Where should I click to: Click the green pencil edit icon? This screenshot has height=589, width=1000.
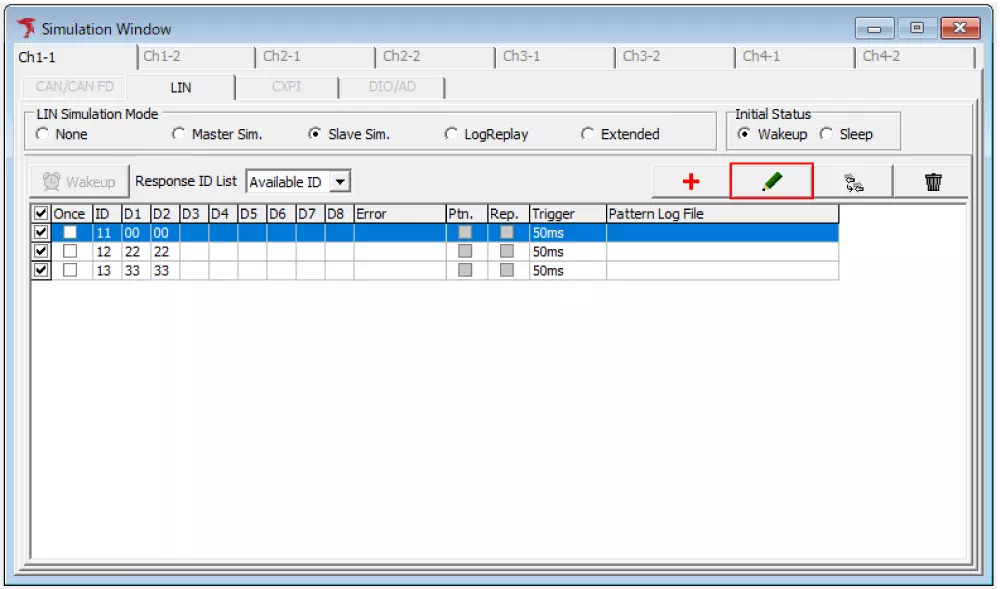(x=771, y=181)
